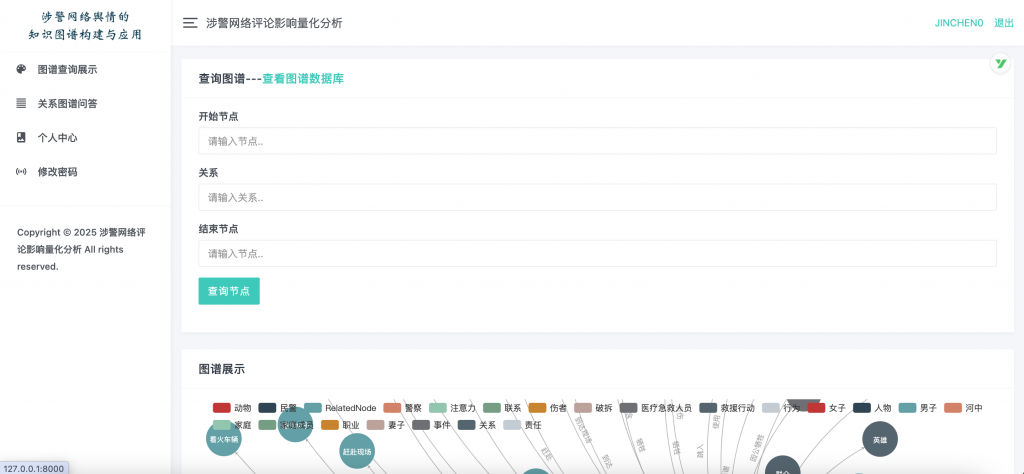Toggle the 注意力 legend item
Image resolution: width=1024 pixels, height=474 pixels.
453,408
